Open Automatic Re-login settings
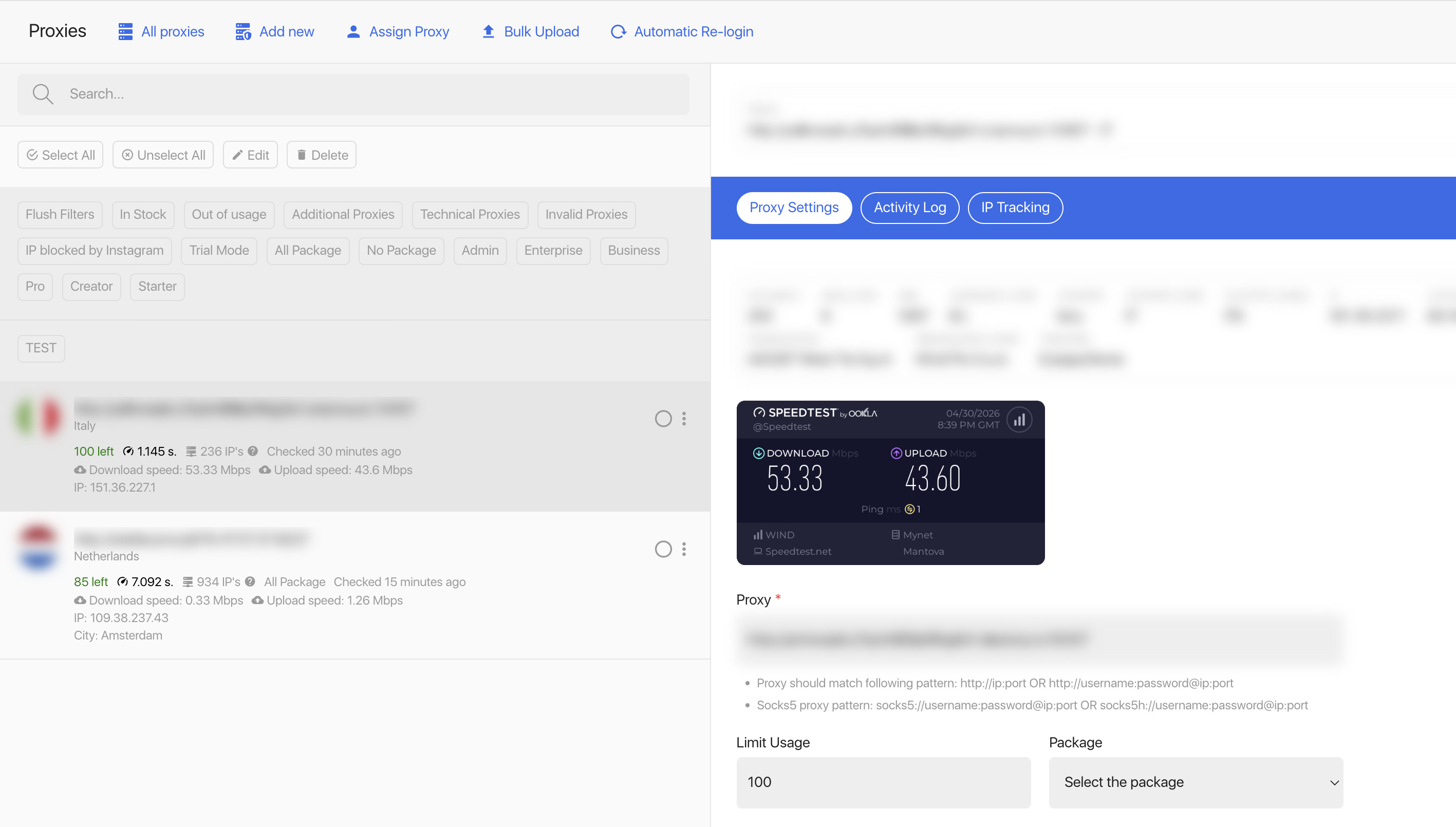 click(682, 32)
